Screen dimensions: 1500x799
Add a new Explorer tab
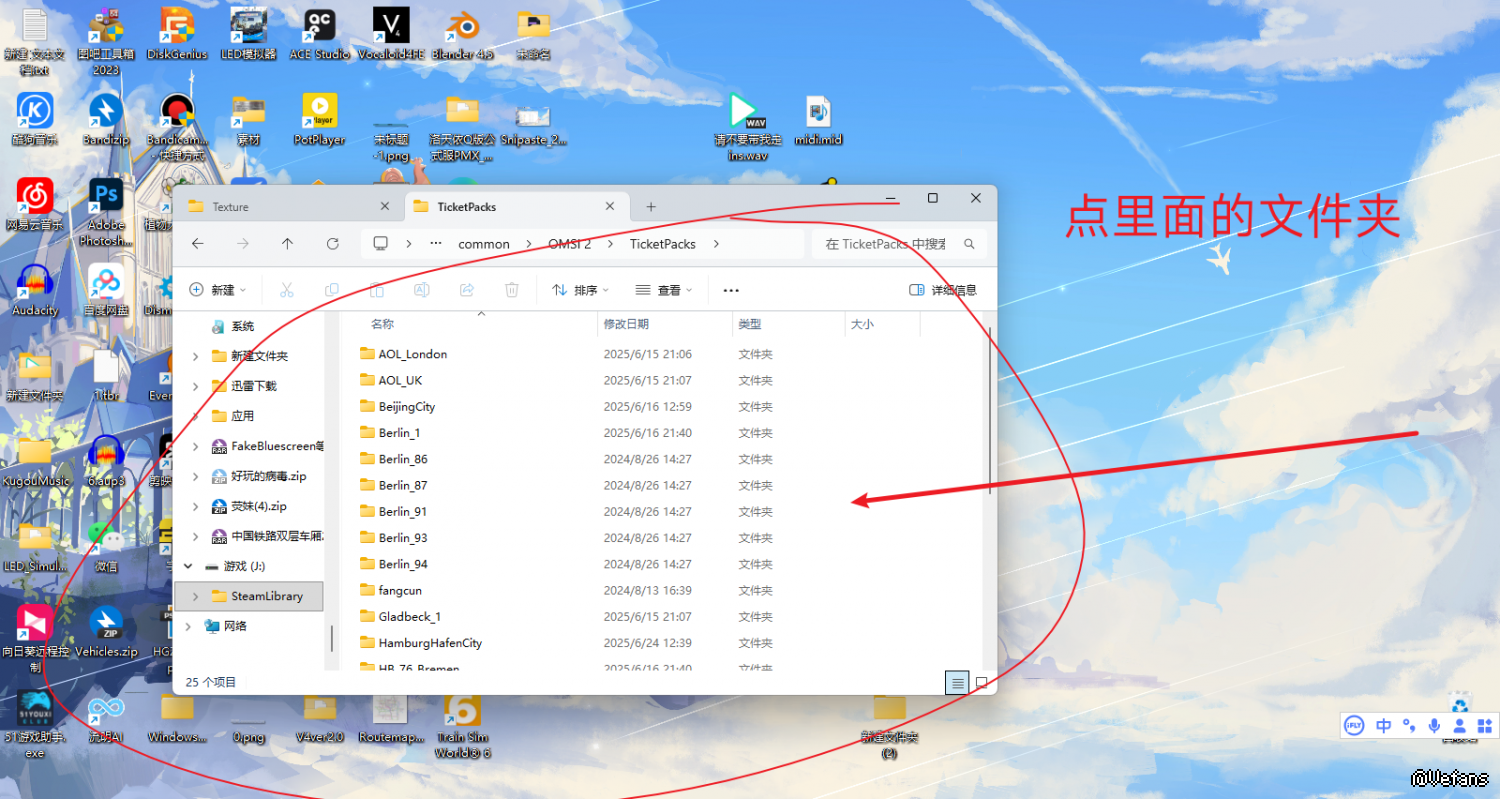tap(651, 207)
